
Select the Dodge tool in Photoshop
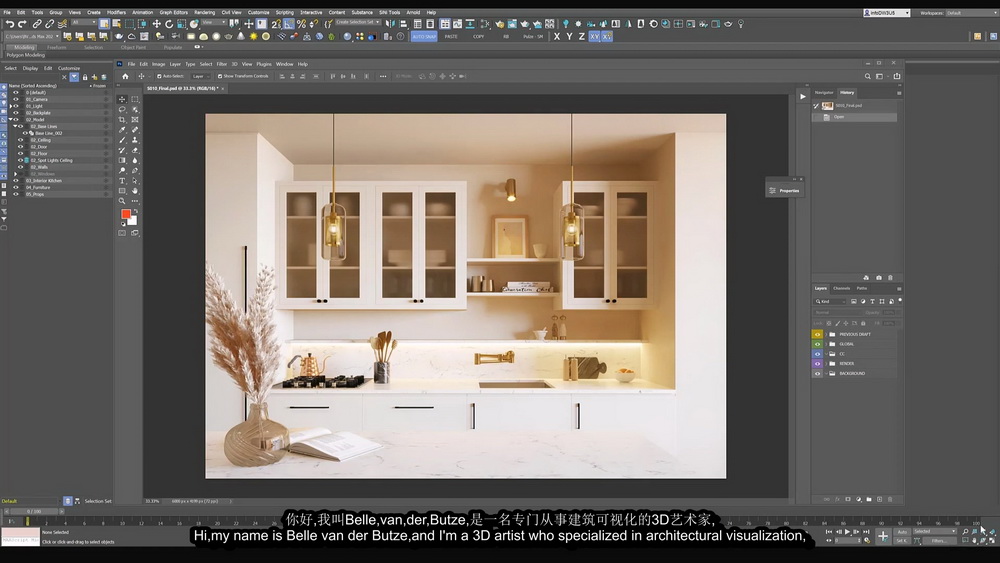(122, 171)
